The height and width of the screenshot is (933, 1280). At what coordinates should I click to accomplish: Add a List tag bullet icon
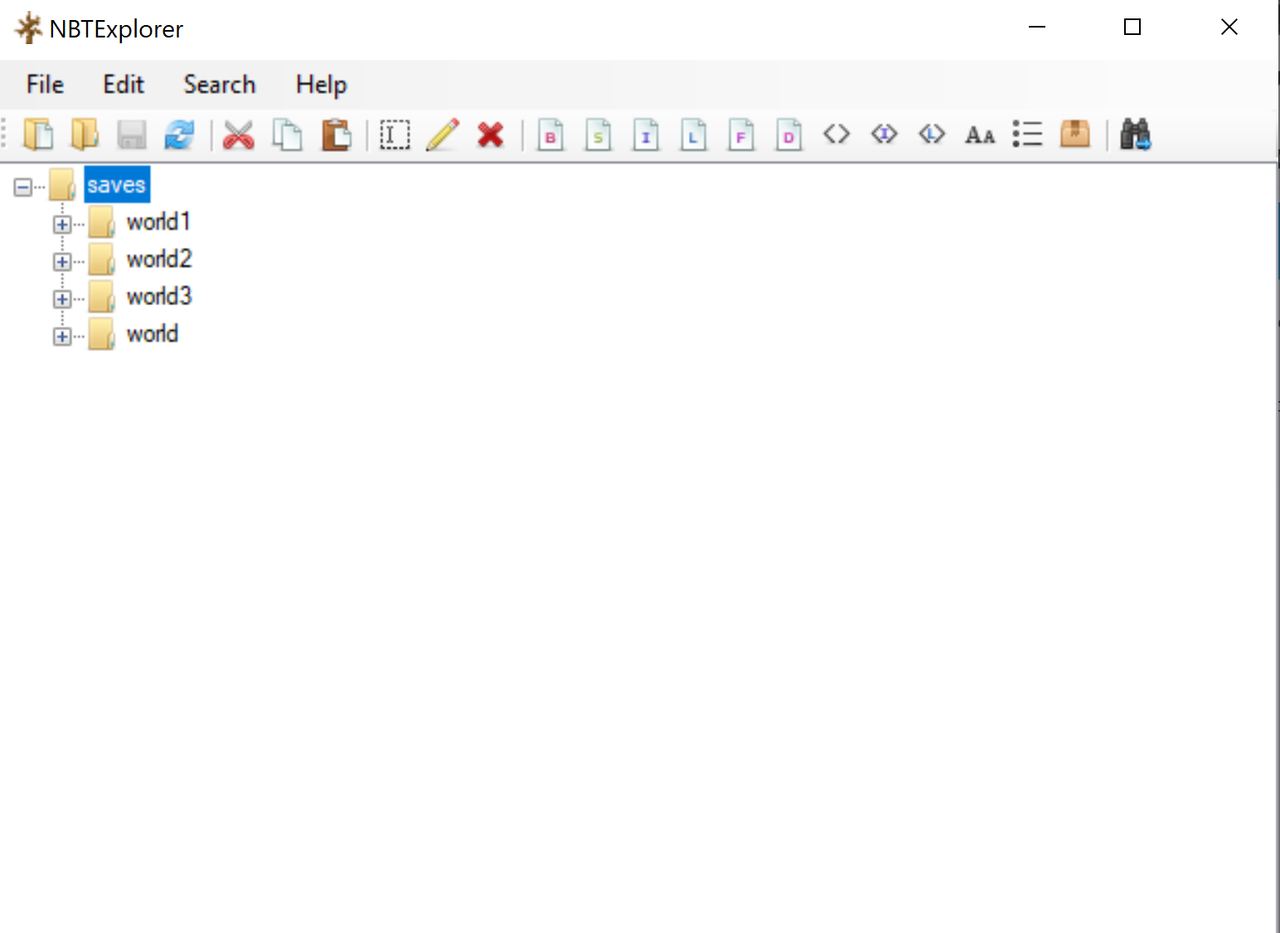(1027, 134)
